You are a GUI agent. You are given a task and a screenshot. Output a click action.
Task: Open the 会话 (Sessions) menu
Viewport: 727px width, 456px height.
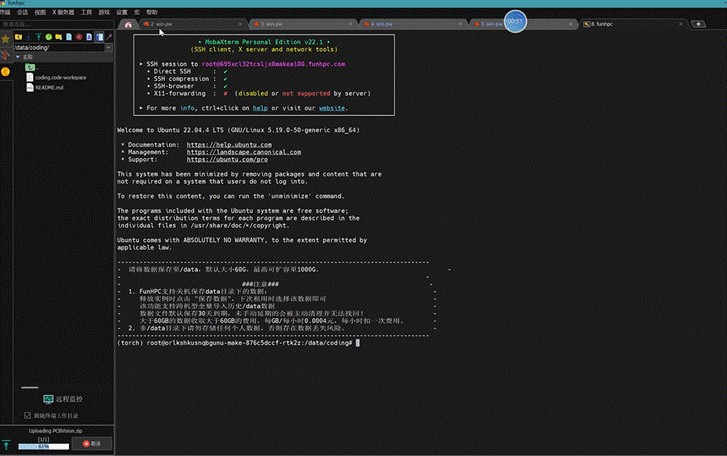22,12
